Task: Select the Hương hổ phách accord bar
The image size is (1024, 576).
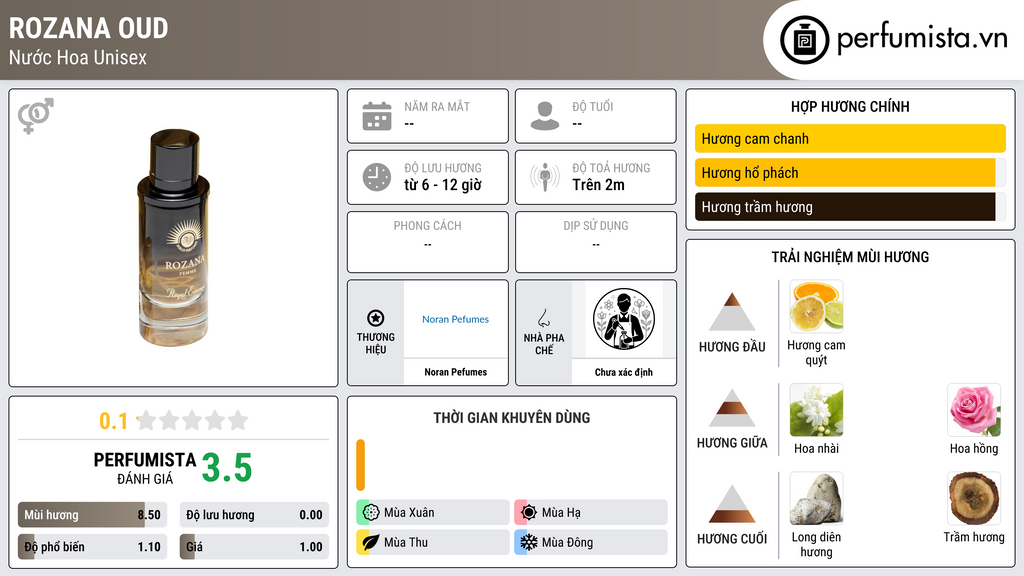Action: coord(850,172)
